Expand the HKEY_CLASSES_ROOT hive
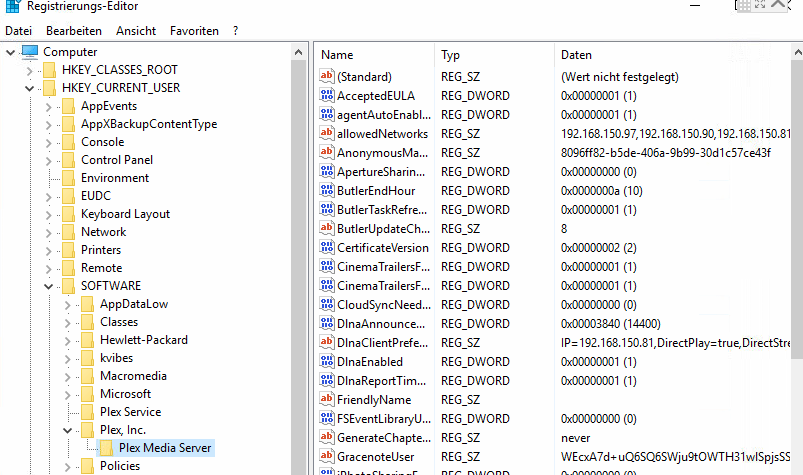Viewport: 803px width, 475px height. point(29,71)
